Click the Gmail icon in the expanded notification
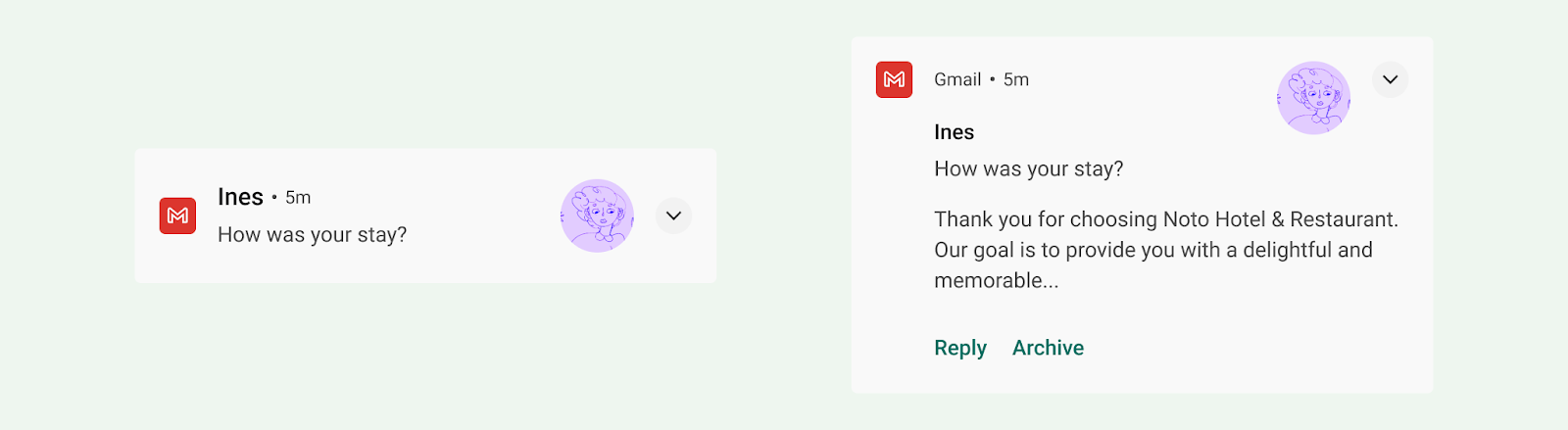Viewport: 1568px width, 430px height. pos(894,79)
